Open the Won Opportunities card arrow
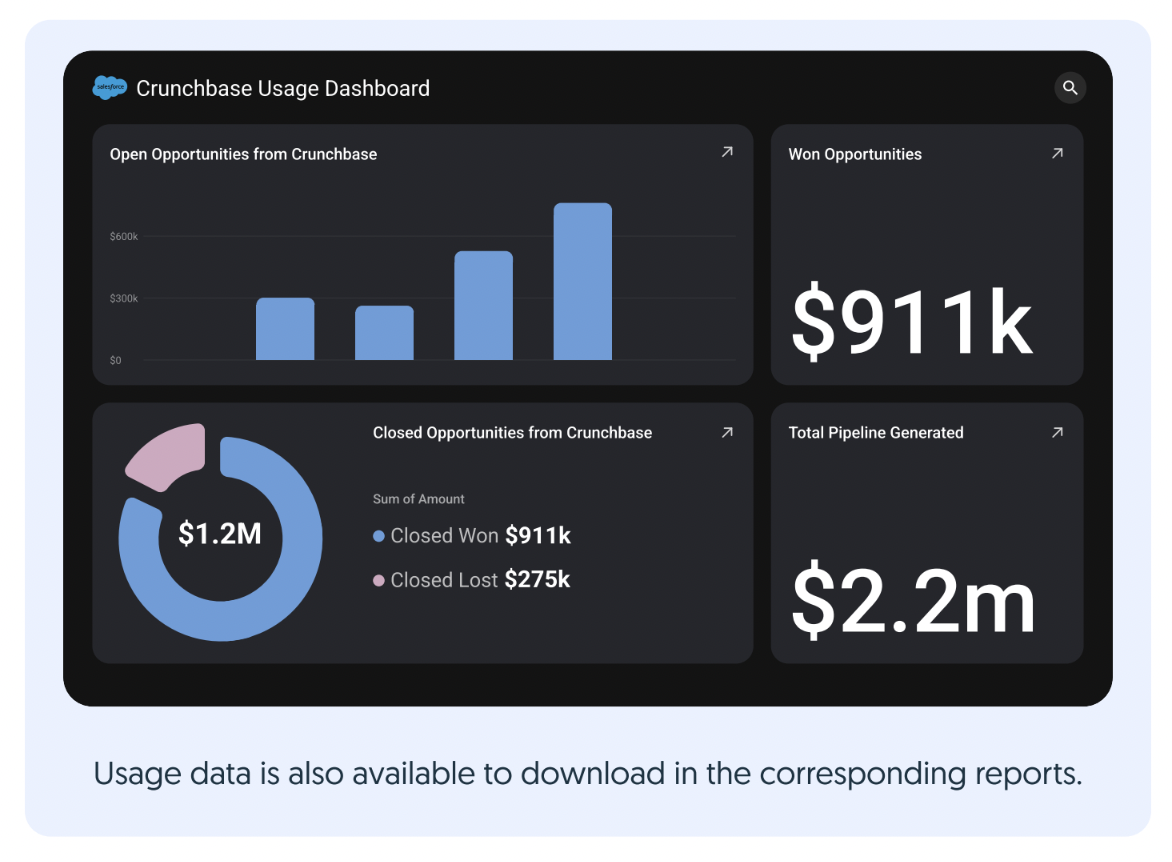The image size is (1172, 862). pyautogui.click(x=1057, y=153)
